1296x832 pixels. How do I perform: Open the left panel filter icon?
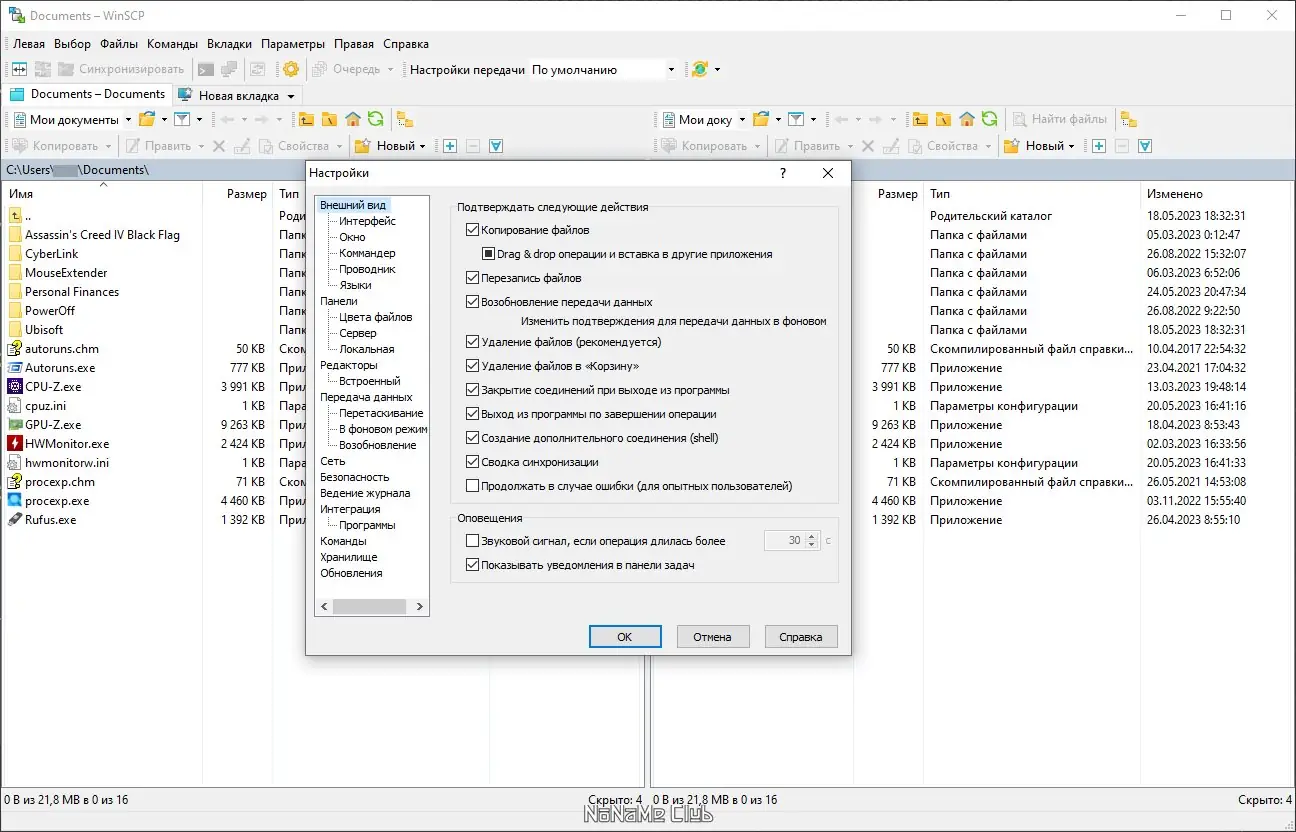pos(182,119)
